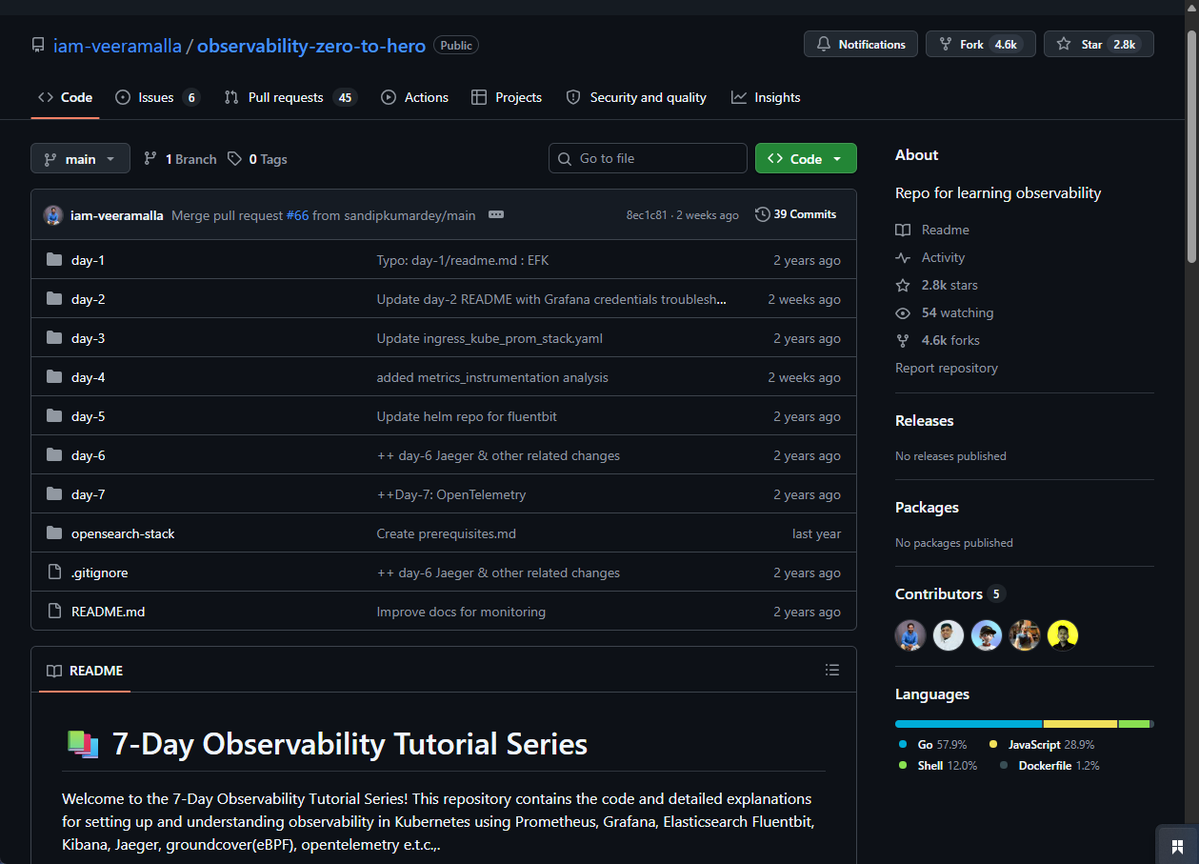Open the Packages heading link
The height and width of the screenshot is (864, 1199).
926,507
